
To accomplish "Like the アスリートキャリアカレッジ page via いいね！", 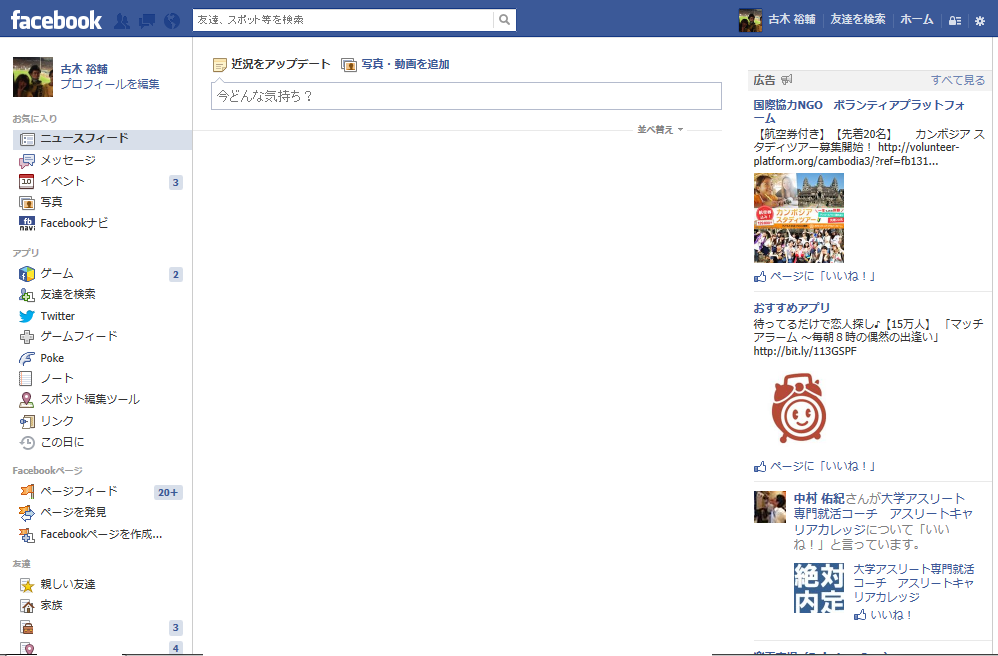I will [x=883, y=615].
